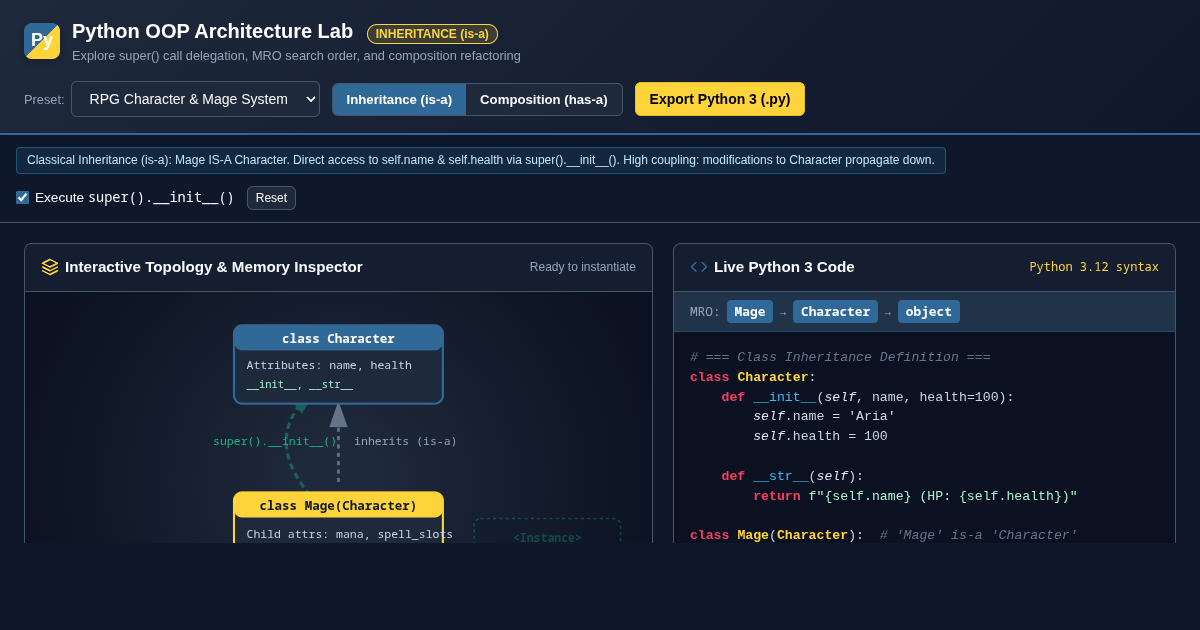Open the RPG Character & Mage System preset dropdown

click(x=195, y=99)
